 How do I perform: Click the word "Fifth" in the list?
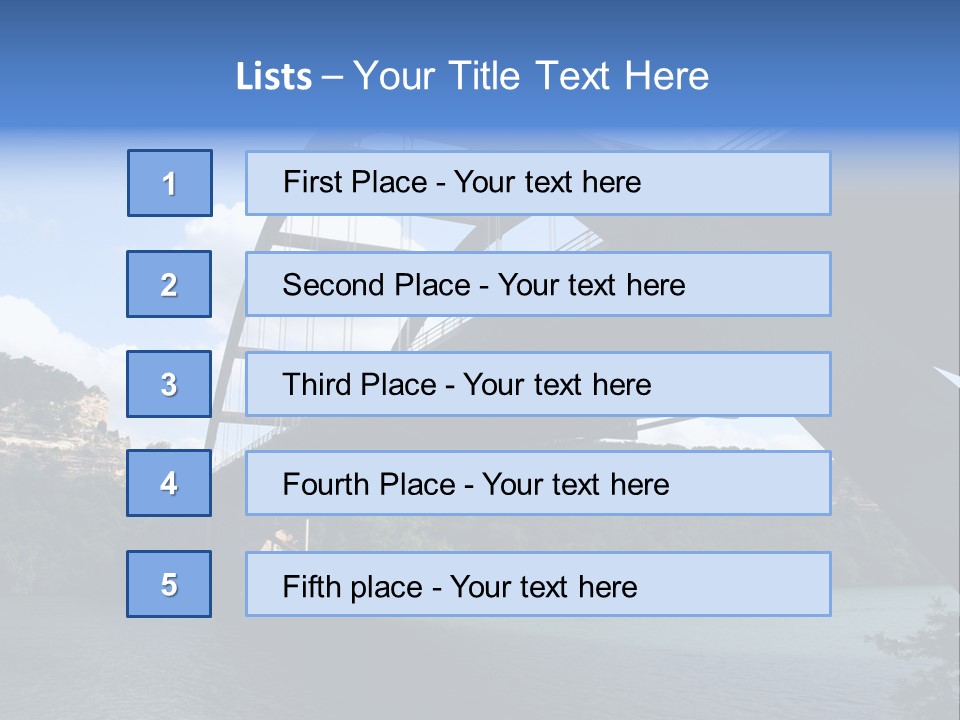[311, 586]
